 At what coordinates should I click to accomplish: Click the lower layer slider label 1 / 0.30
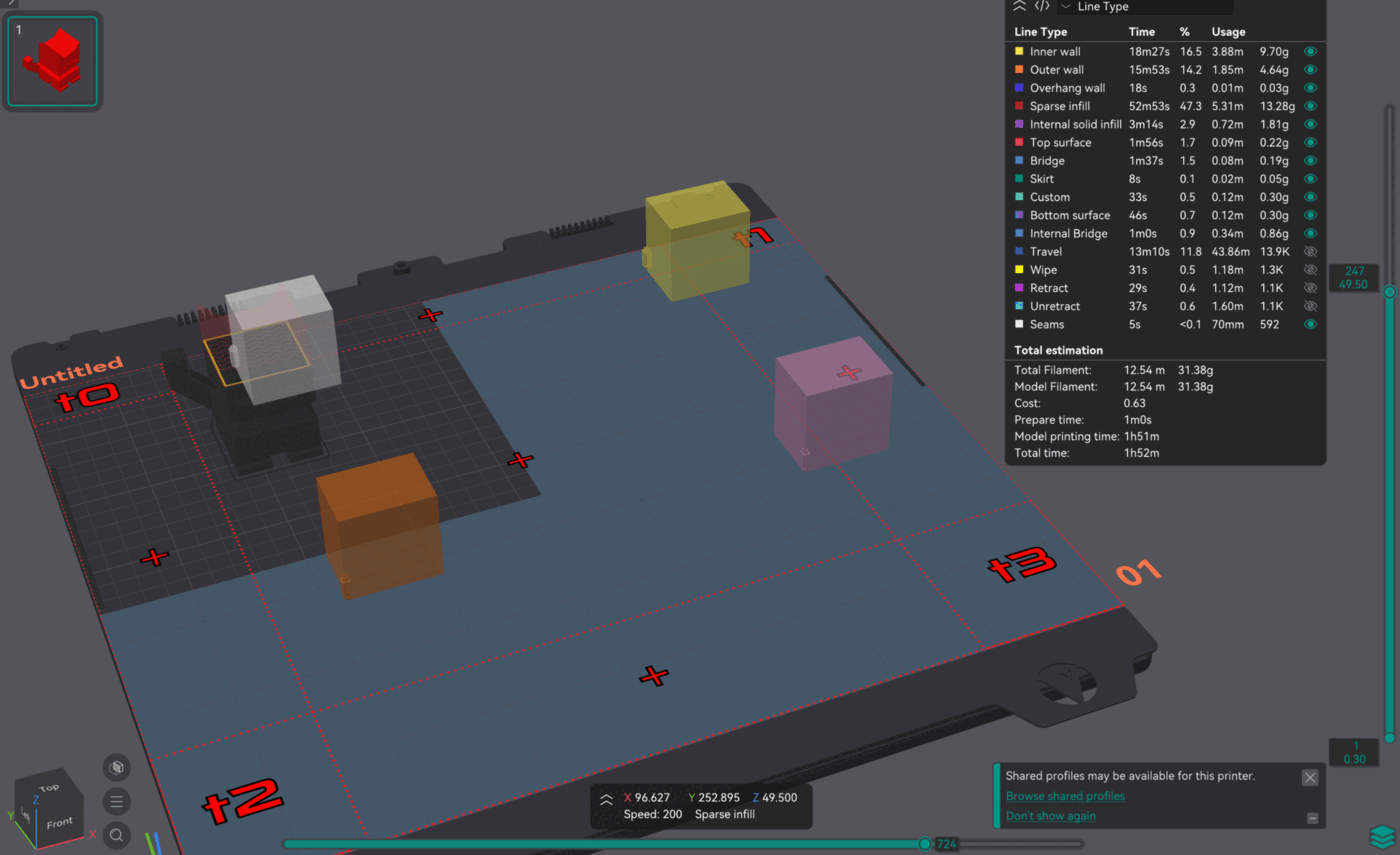pyautogui.click(x=1355, y=752)
